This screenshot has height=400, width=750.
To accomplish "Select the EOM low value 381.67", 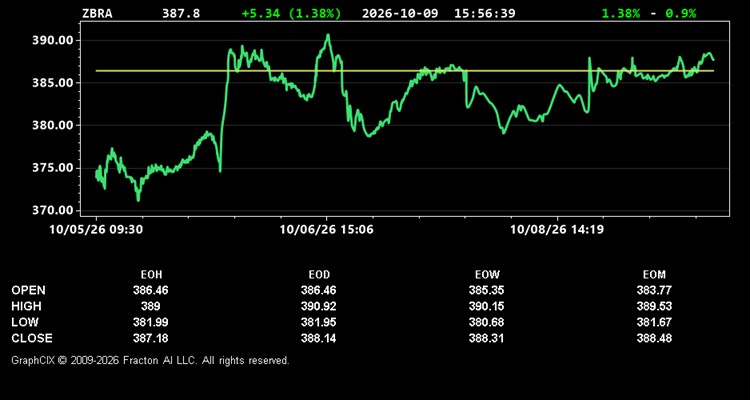I will pyautogui.click(x=654, y=322).
